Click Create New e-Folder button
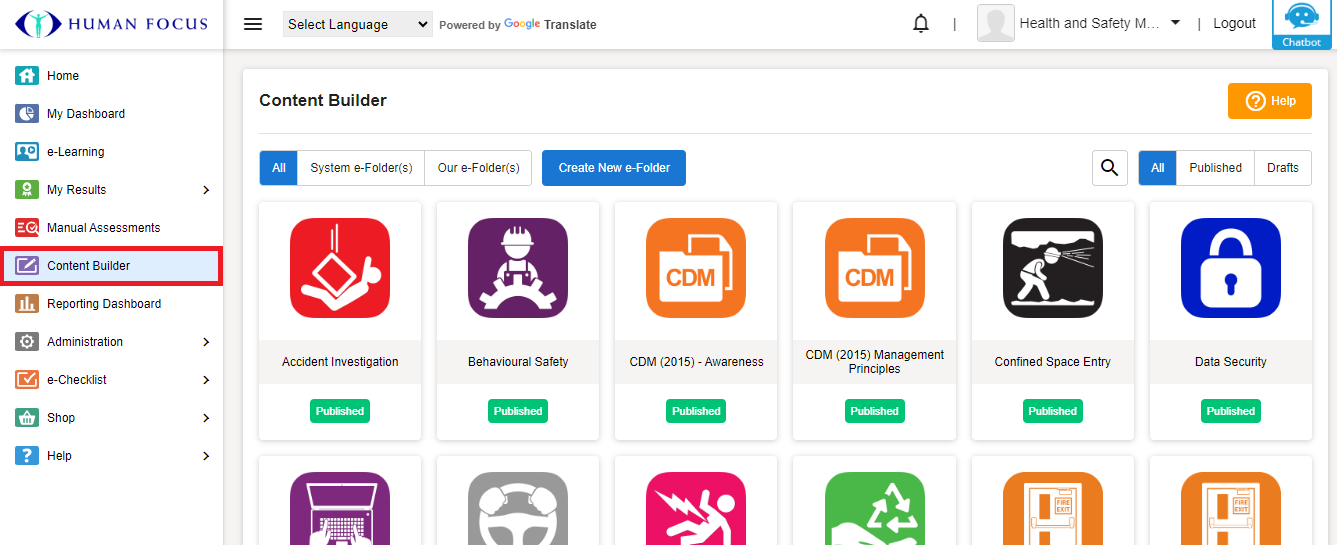 click(x=614, y=168)
